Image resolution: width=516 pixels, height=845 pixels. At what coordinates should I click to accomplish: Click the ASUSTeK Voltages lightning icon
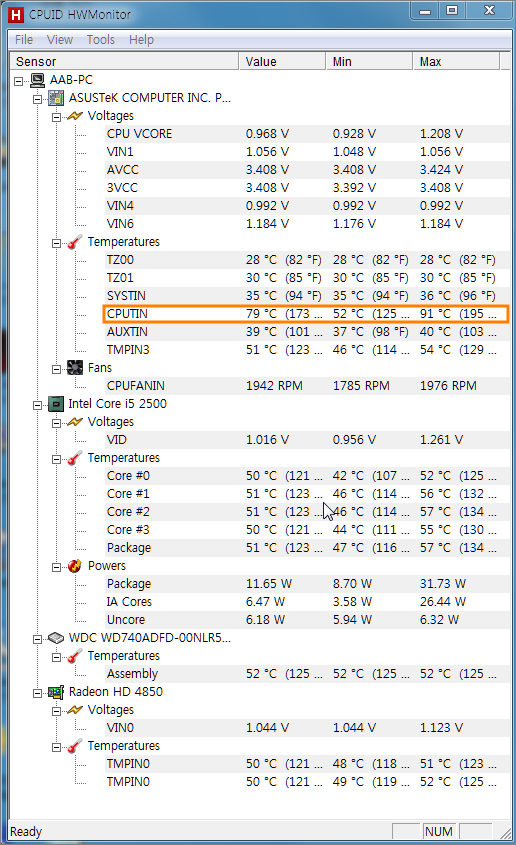[x=75, y=116]
